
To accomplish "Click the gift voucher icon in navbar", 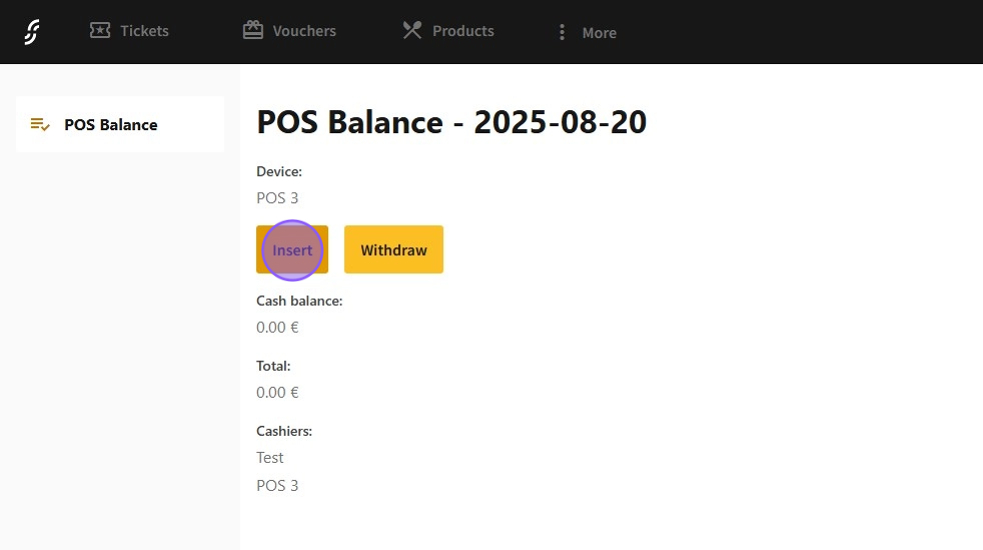I will [x=253, y=31].
